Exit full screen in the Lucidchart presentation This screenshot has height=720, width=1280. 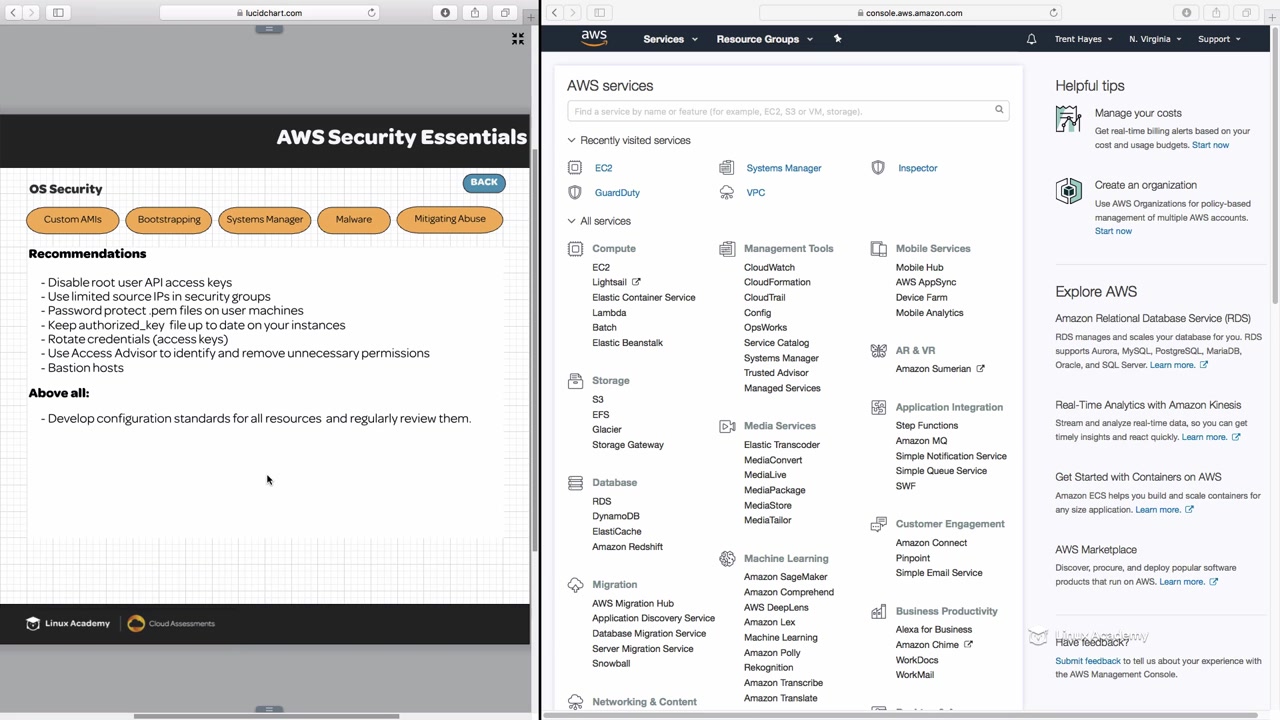(x=518, y=38)
